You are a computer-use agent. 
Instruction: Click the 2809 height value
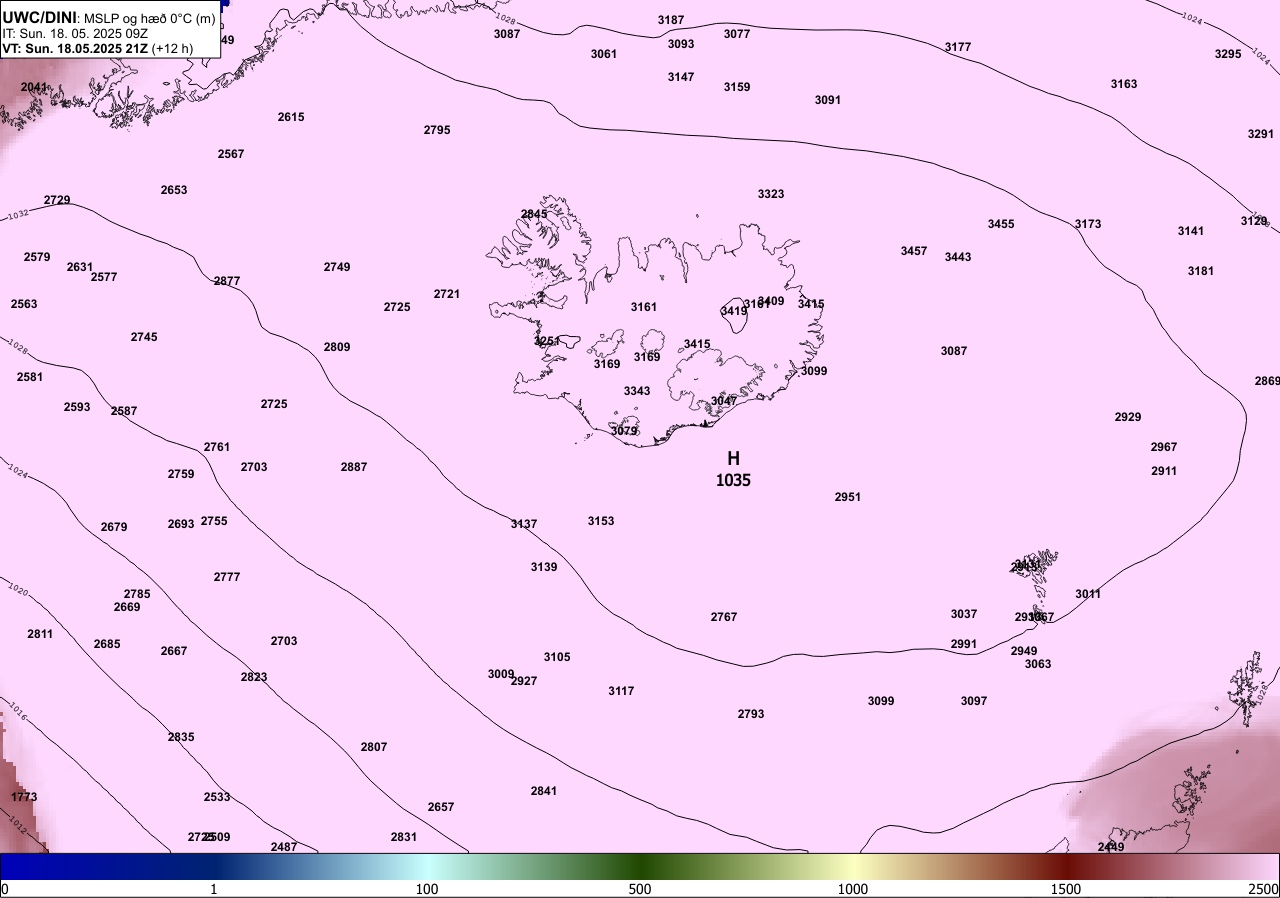coord(337,347)
